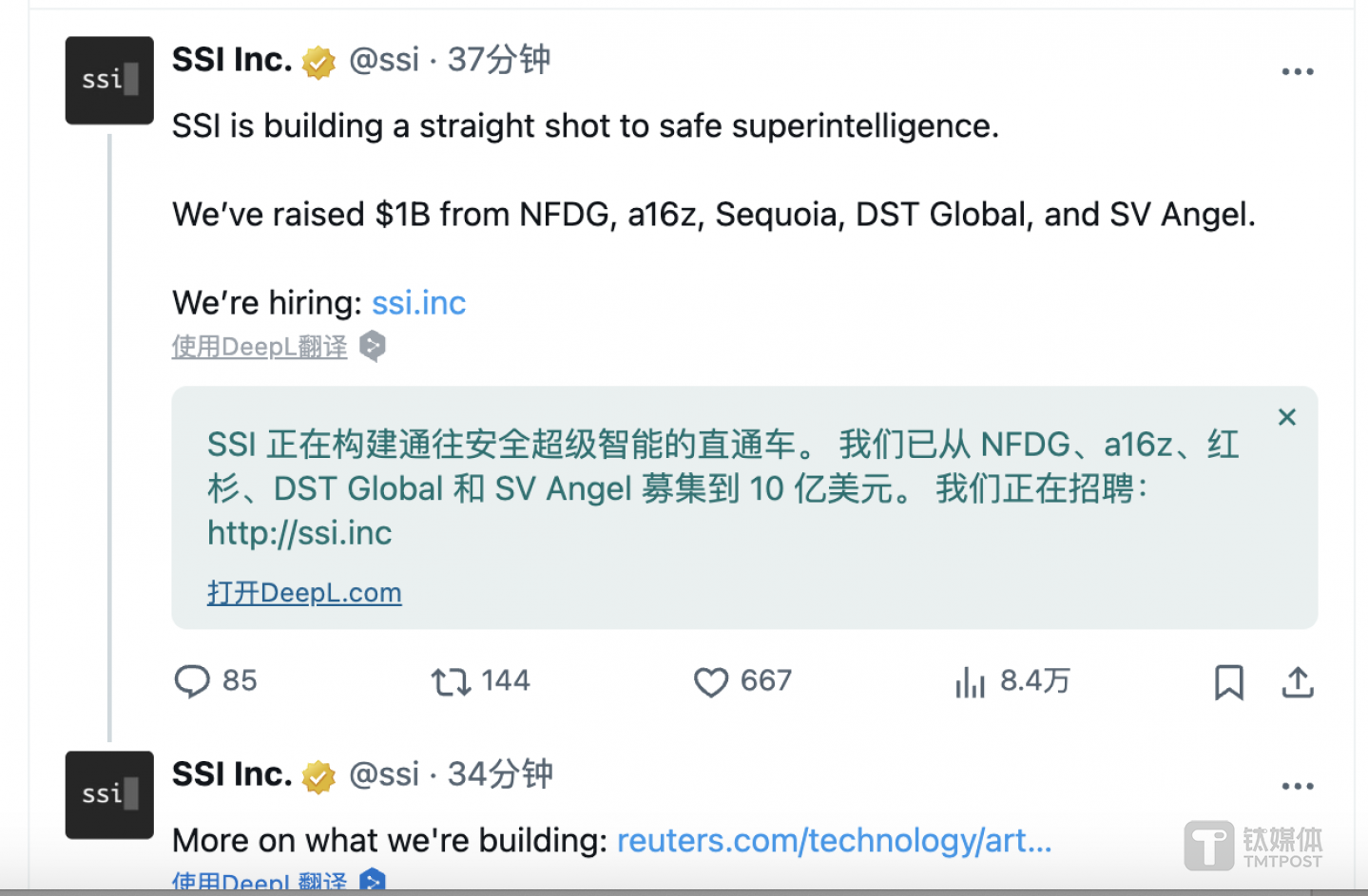This screenshot has width=1368, height=896.
Task: Share the first SSI tweet
Action: 1297,681
